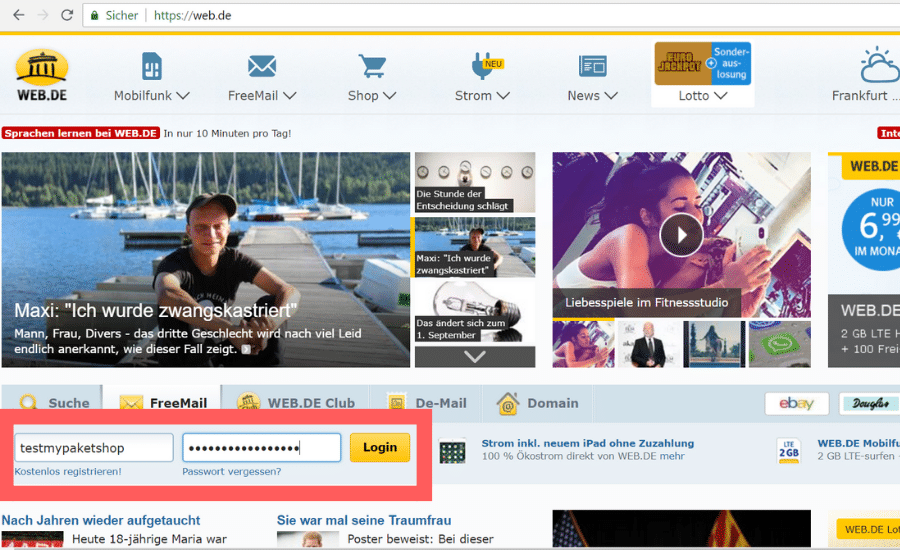Click the WEB.DE logo icon
Image resolution: width=900 pixels, height=550 pixels.
pyautogui.click(x=41, y=66)
